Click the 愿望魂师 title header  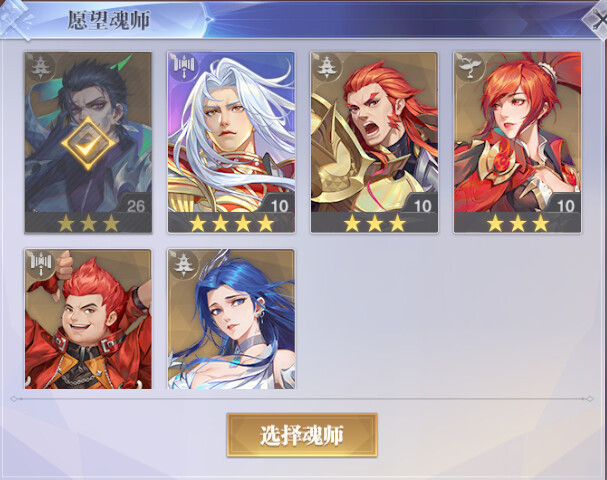pos(109,20)
